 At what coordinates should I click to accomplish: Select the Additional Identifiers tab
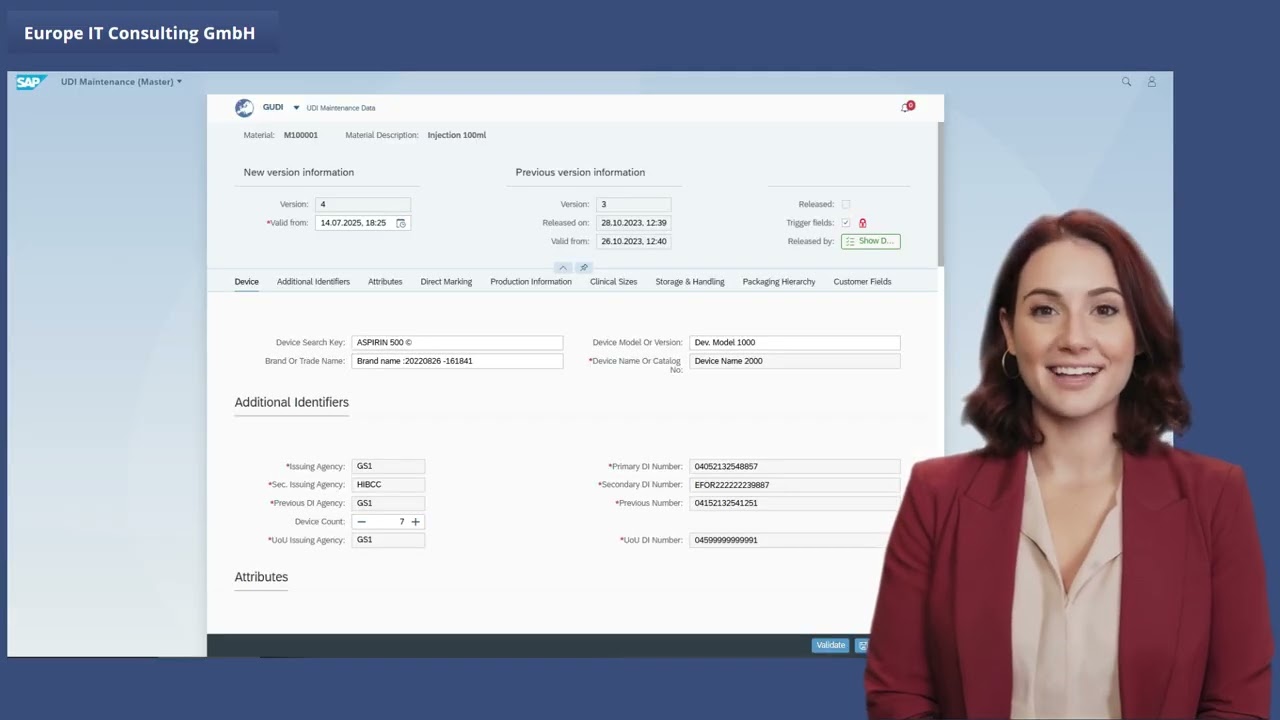pos(313,282)
